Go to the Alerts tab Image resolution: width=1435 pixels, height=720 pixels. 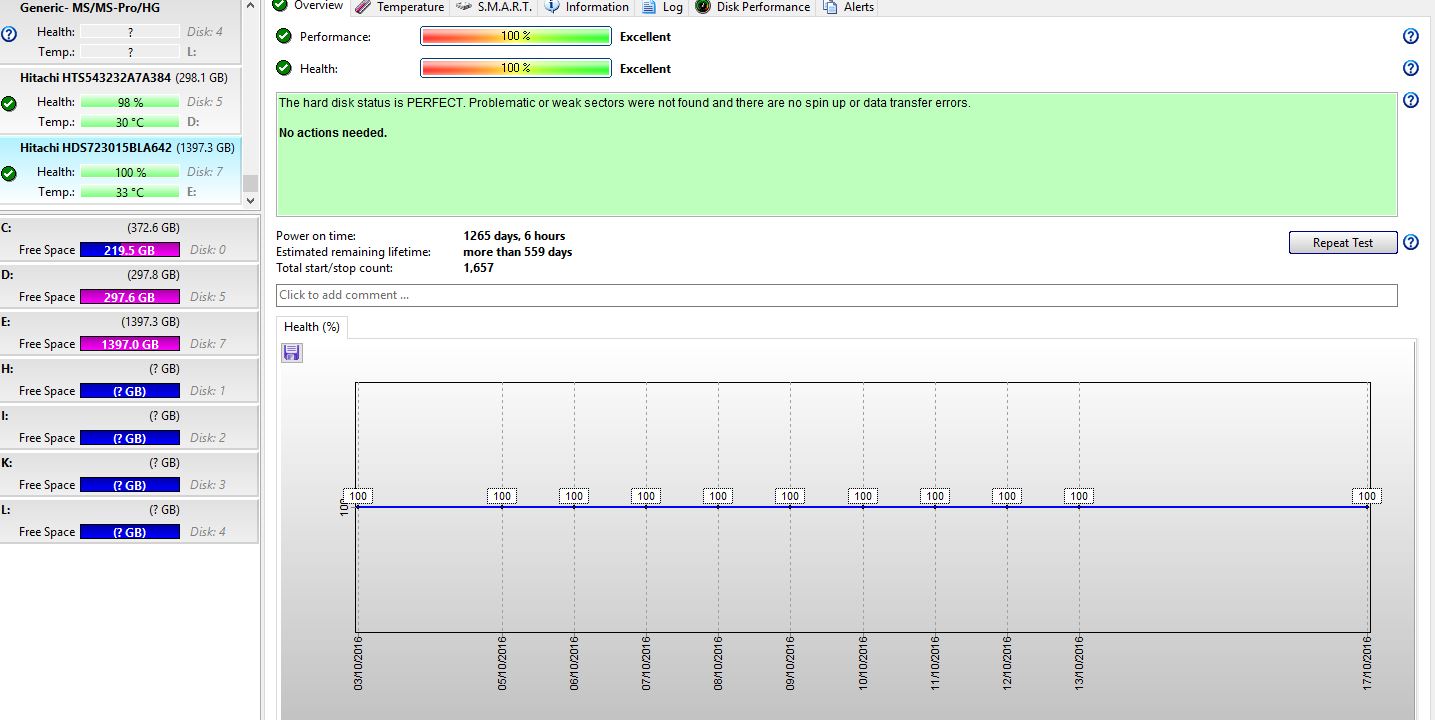coord(849,7)
